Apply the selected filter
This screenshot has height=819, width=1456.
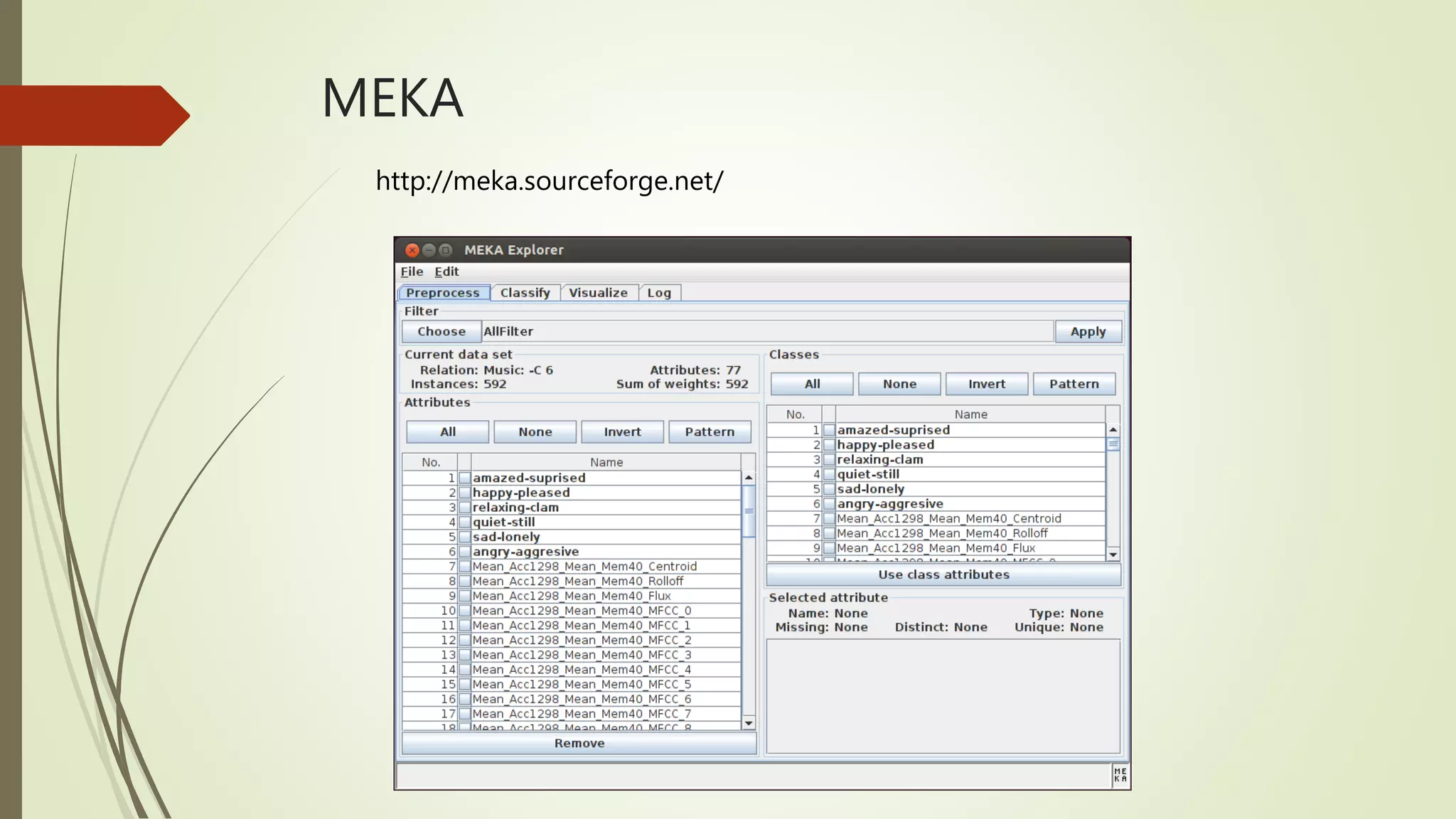point(1088,331)
